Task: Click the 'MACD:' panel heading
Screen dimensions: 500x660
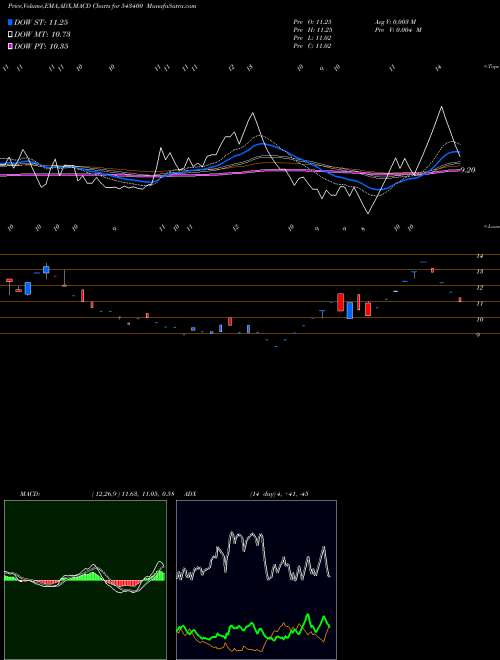Action: pyautogui.click(x=29, y=494)
